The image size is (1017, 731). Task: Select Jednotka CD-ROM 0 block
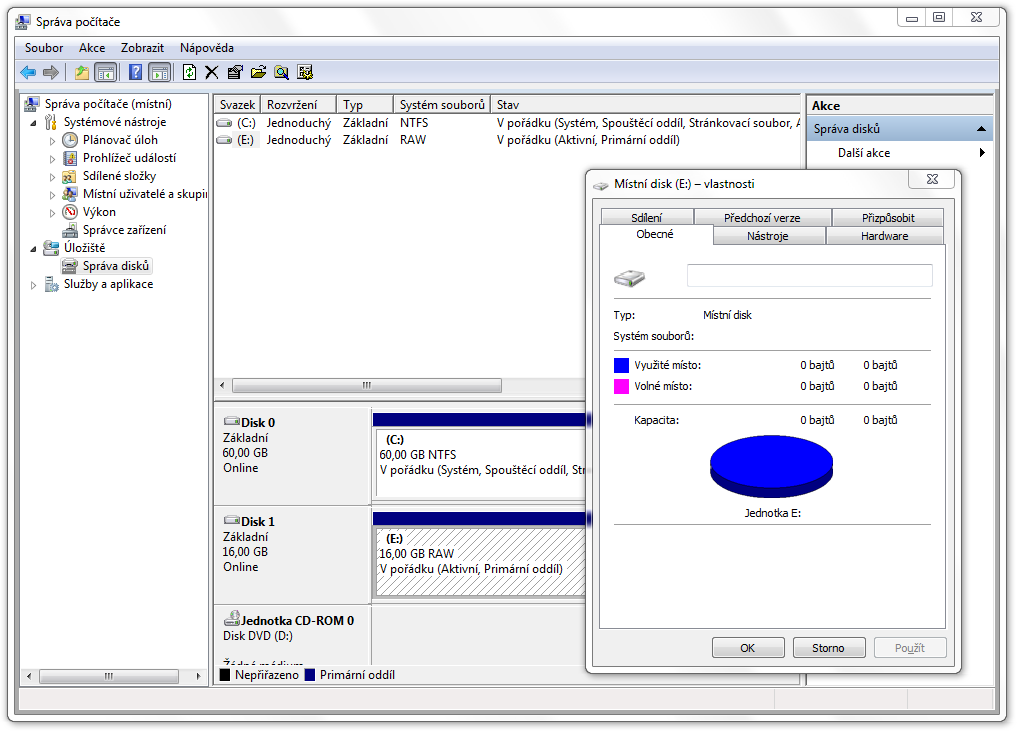pyautogui.click(x=293, y=635)
